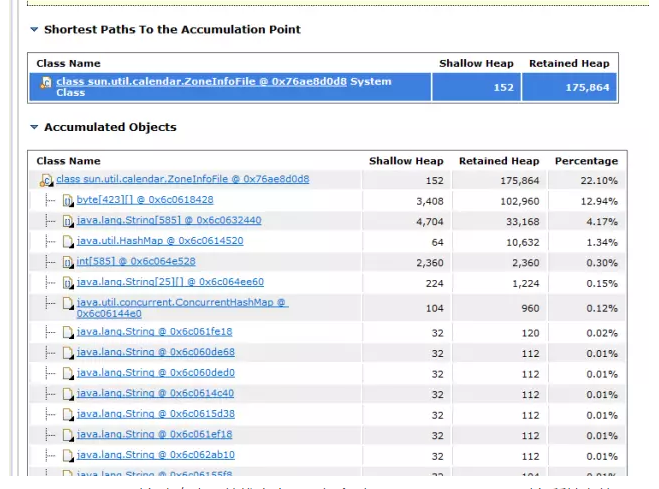Click object icon next to java.util.HashMap

(68, 242)
